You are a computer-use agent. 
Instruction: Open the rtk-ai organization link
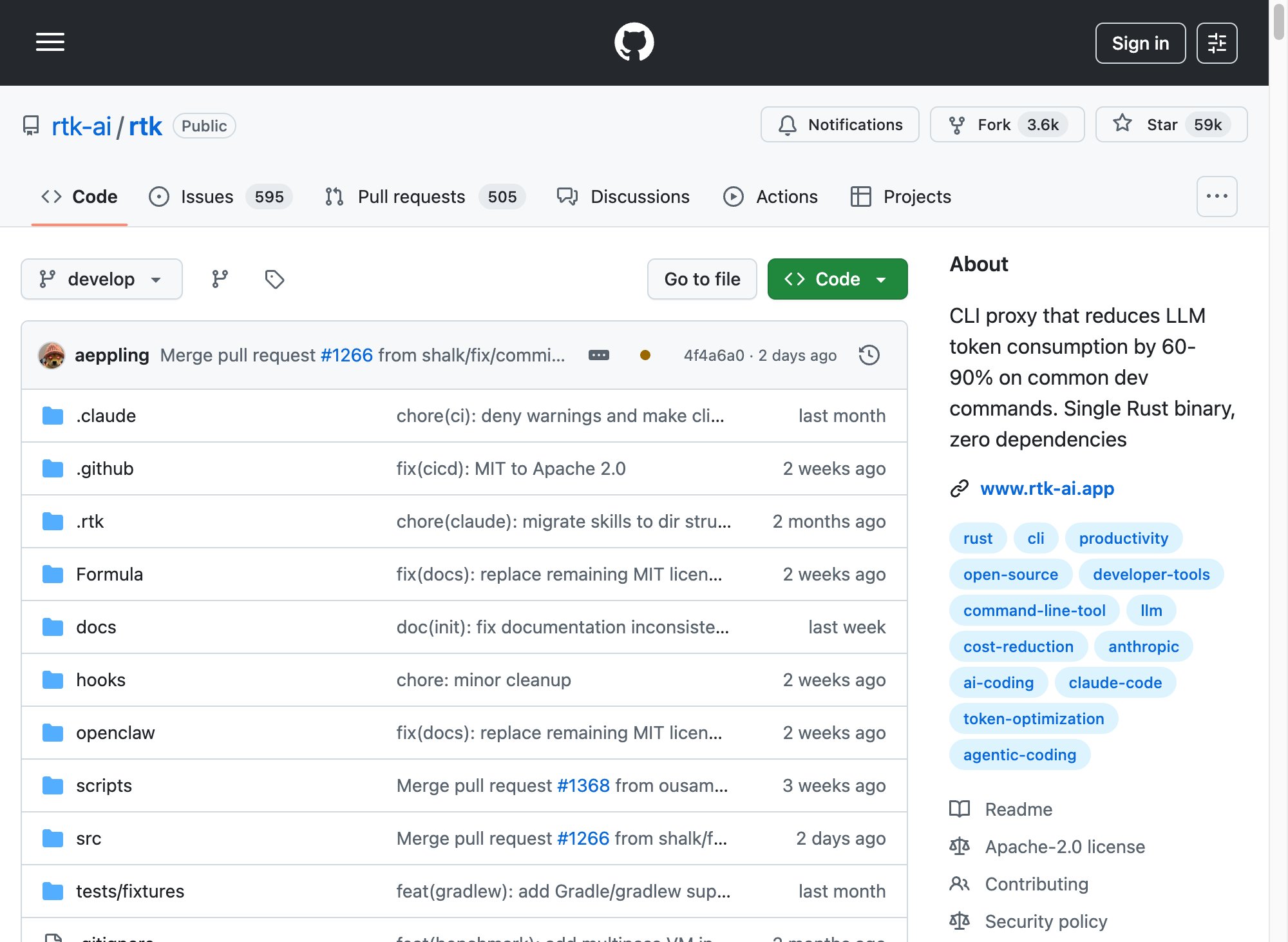[x=82, y=126]
